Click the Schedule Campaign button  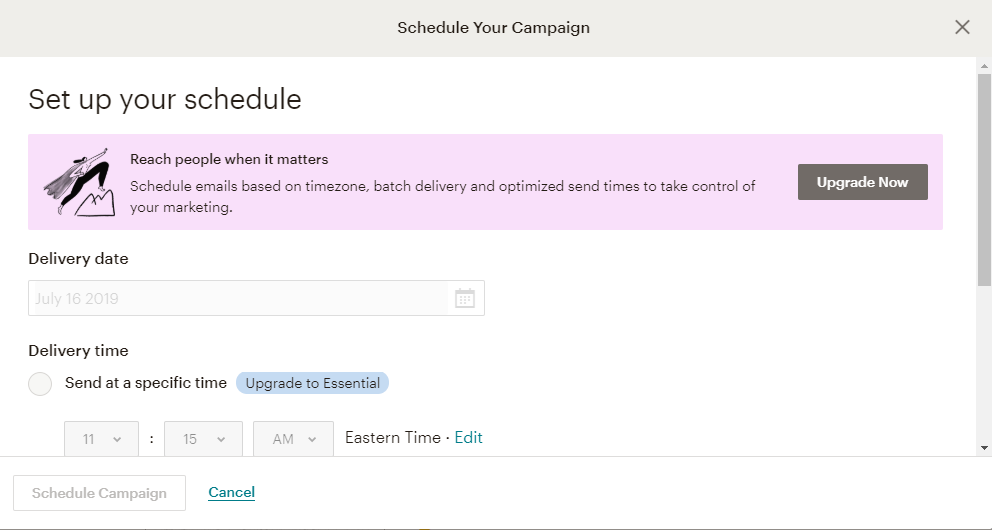[99, 493]
